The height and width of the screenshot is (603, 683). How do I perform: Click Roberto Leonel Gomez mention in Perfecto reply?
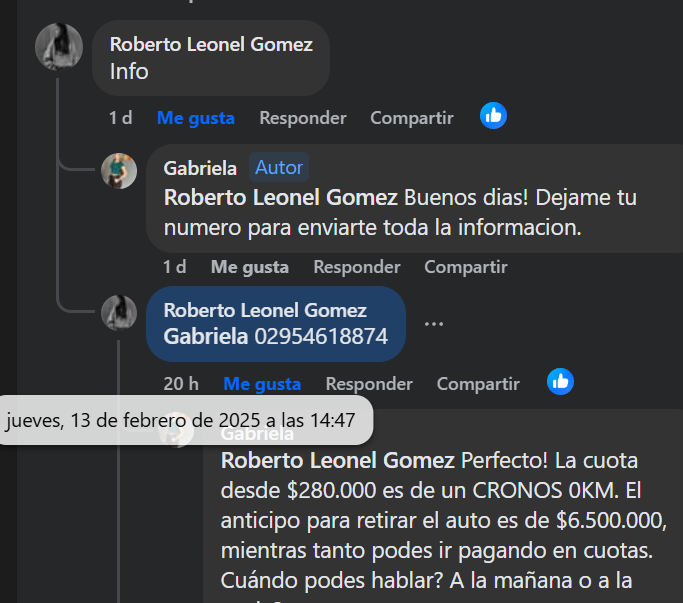pyautogui.click(x=337, y=461)
